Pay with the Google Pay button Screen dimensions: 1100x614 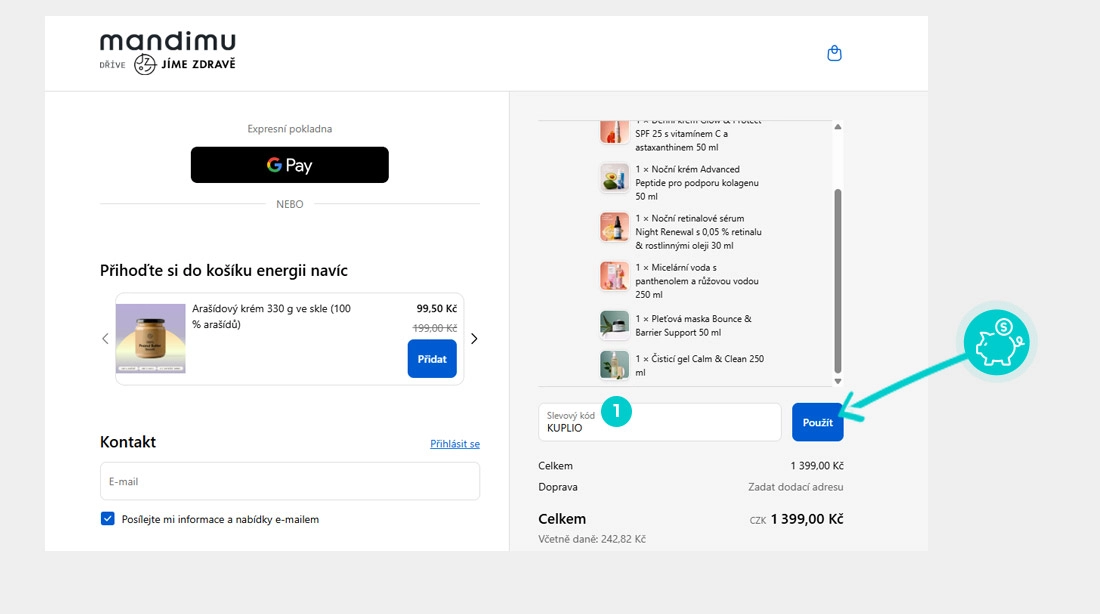pos(289,165)
